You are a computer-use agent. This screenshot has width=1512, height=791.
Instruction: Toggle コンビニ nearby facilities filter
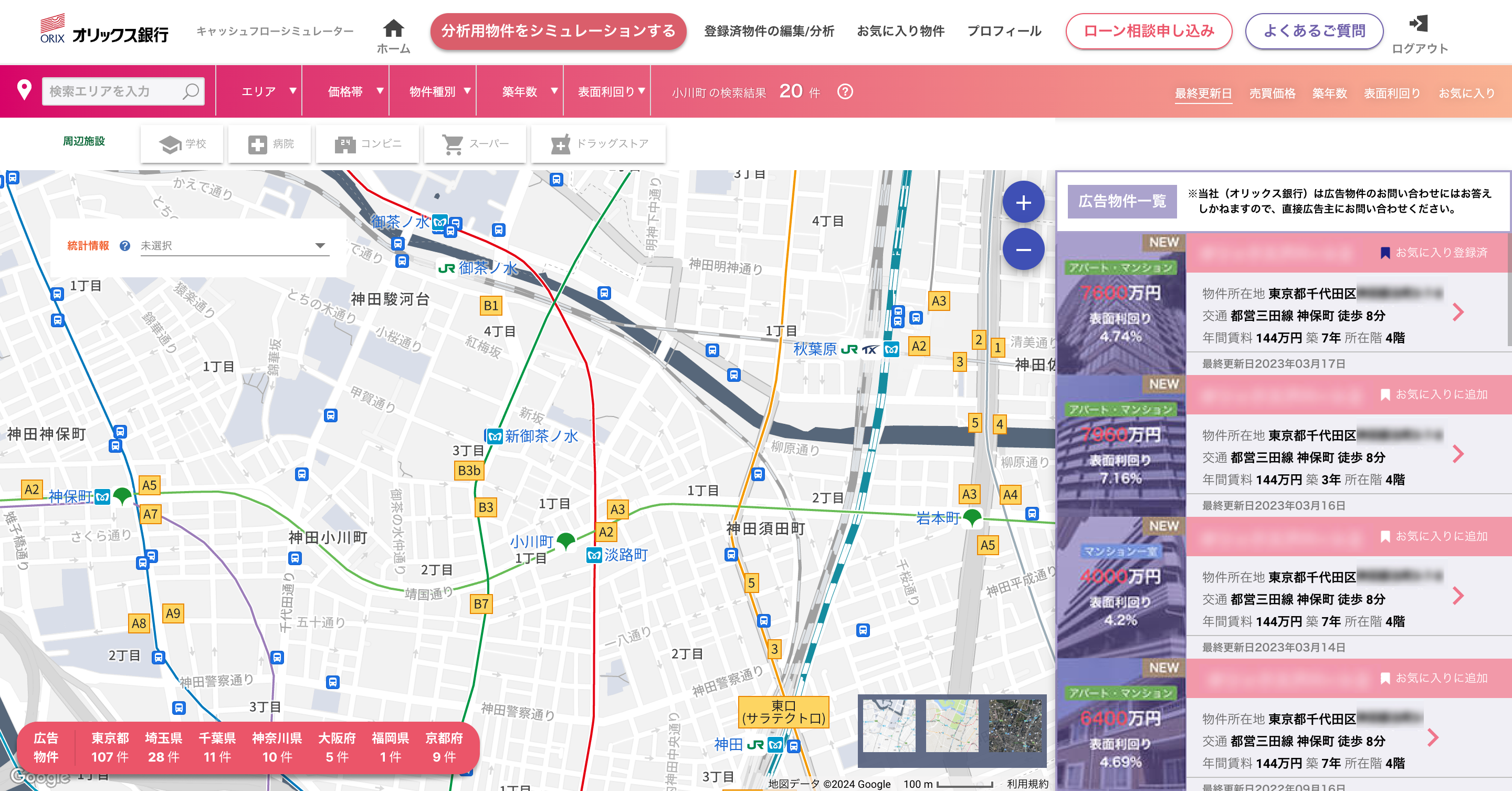(367, 144)
